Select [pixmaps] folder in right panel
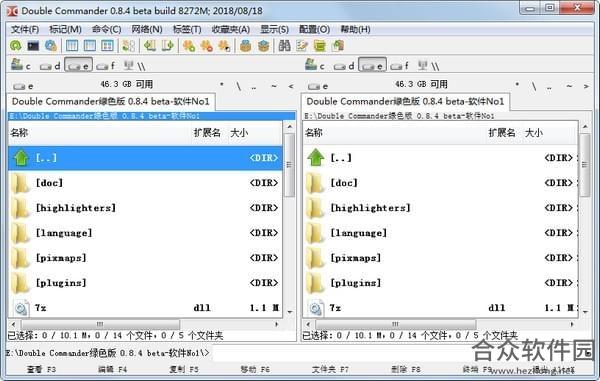This screenshot has width=600, height=381. [440, 258]
